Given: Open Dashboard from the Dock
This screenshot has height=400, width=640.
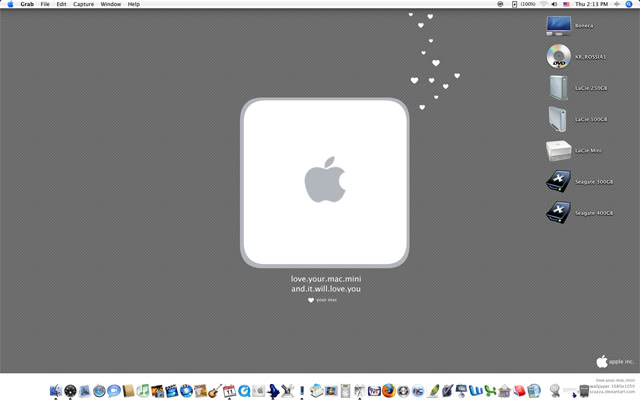Looking at the screenshot, I should coord(70,391).
